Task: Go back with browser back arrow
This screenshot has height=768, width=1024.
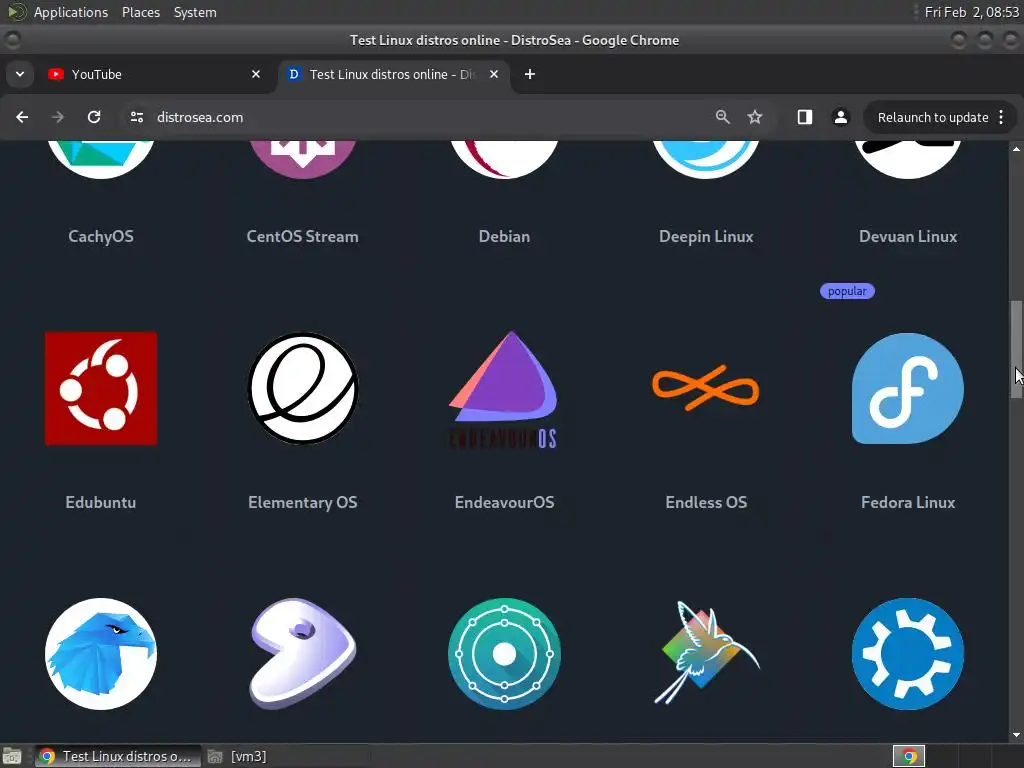Action: [22, 117]
